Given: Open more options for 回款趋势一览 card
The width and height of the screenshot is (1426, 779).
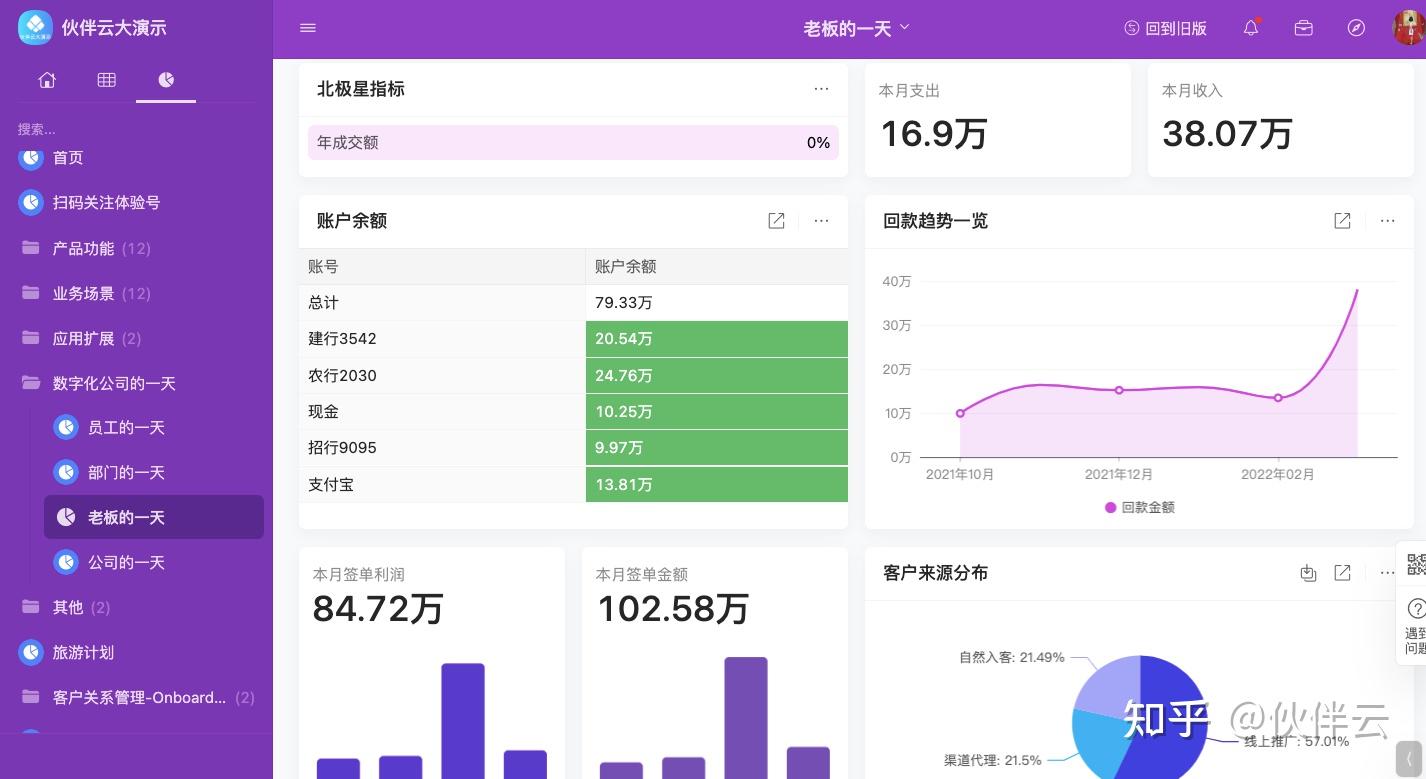Looking at the screenshot, I should [x=1387, y=221].
